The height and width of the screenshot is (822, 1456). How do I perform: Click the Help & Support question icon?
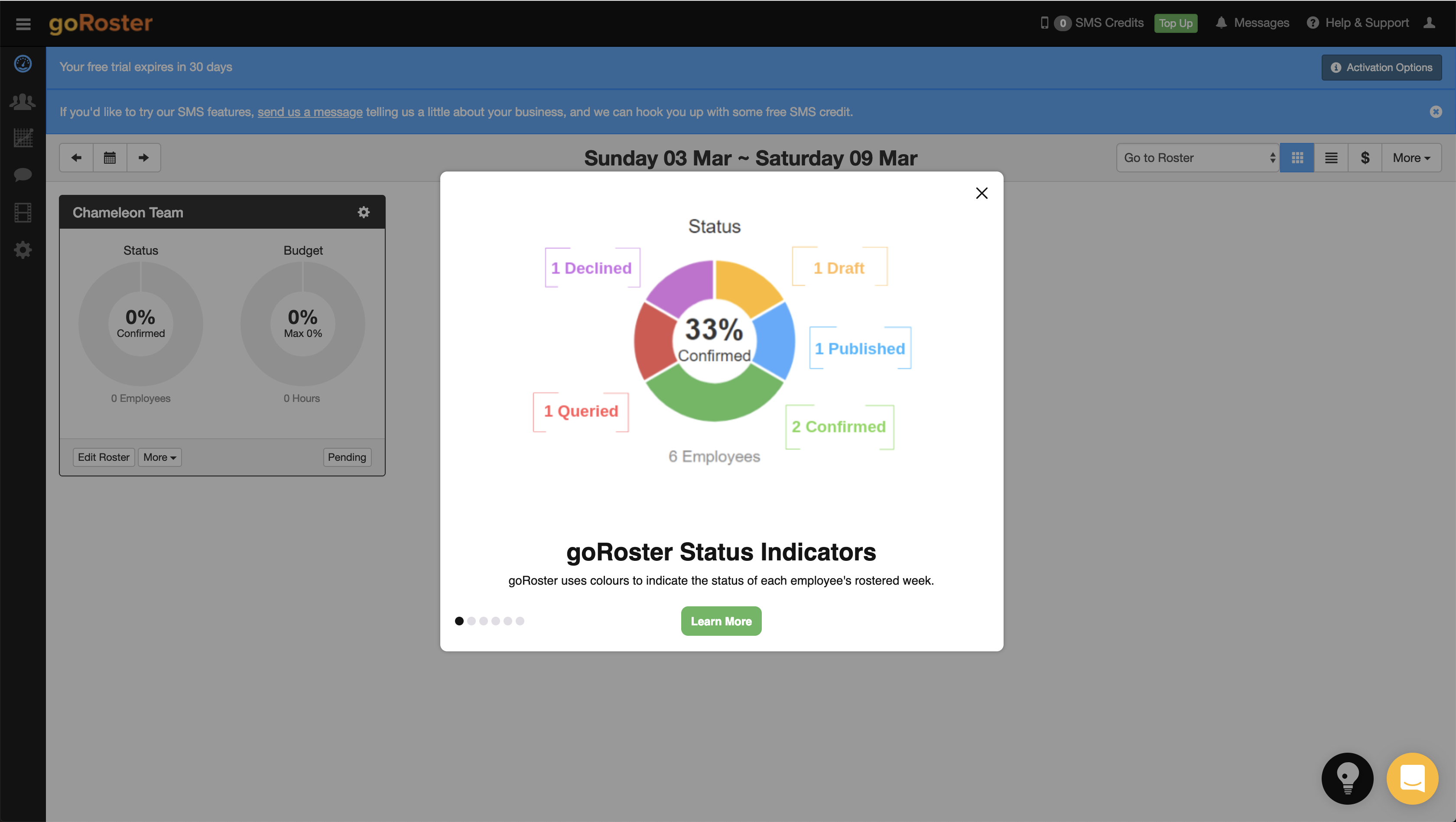click(x=1313, y=23)
